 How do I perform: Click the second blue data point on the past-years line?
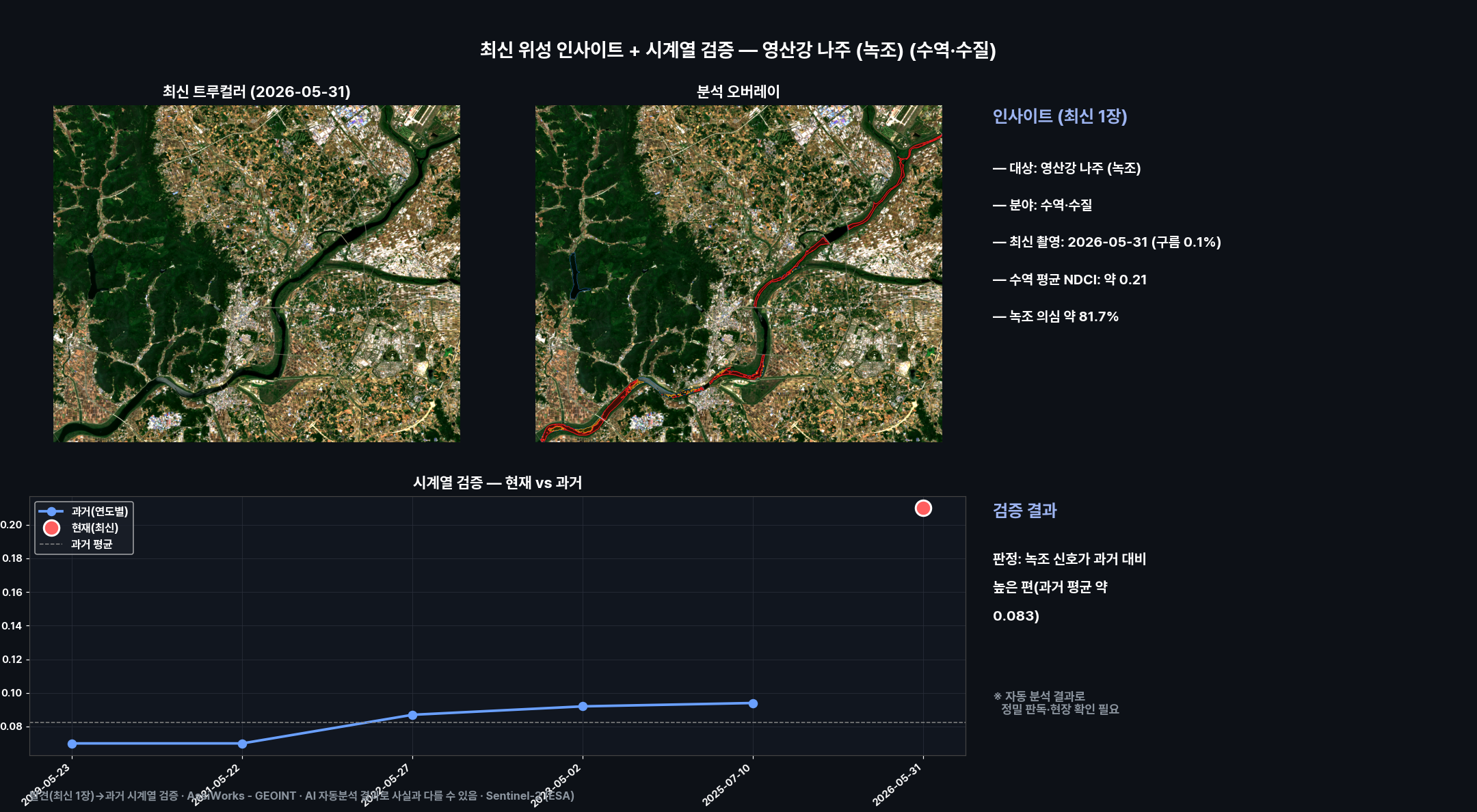tap(242, 744)
